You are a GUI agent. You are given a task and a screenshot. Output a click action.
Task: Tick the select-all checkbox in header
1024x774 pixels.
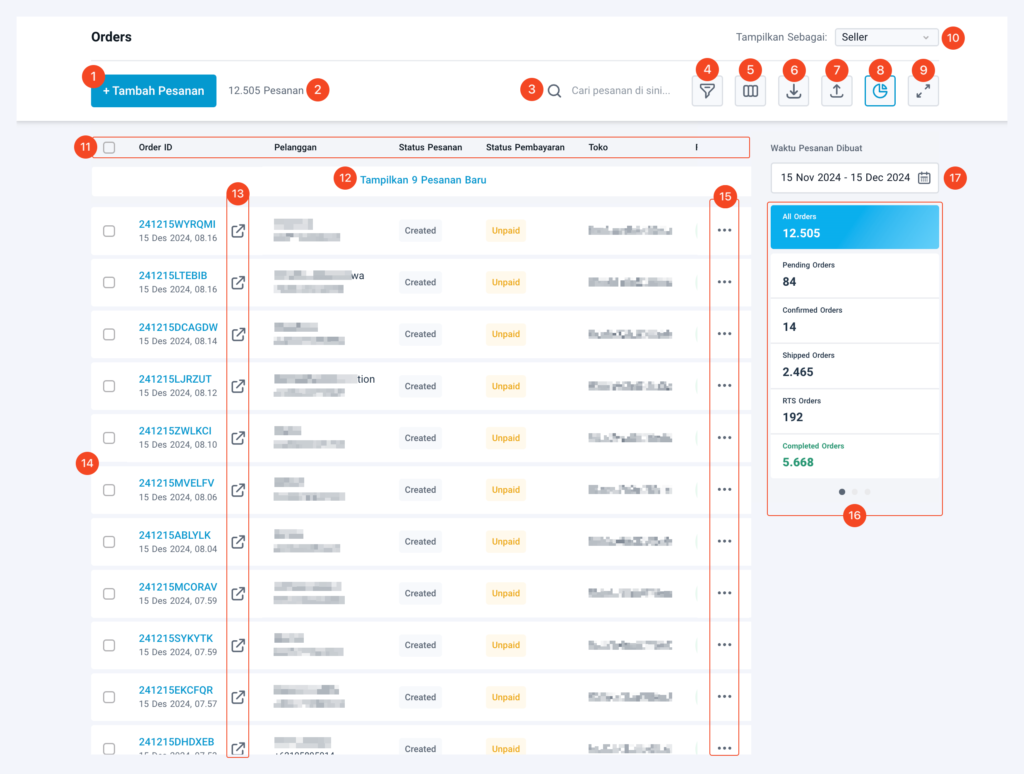pyautogui.click(x=109, y=148)
